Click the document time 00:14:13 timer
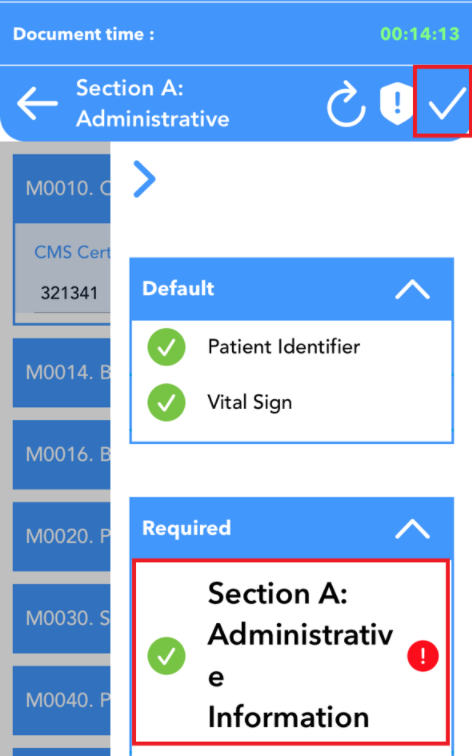The image size is (472, 756). (x=420, y=34)
